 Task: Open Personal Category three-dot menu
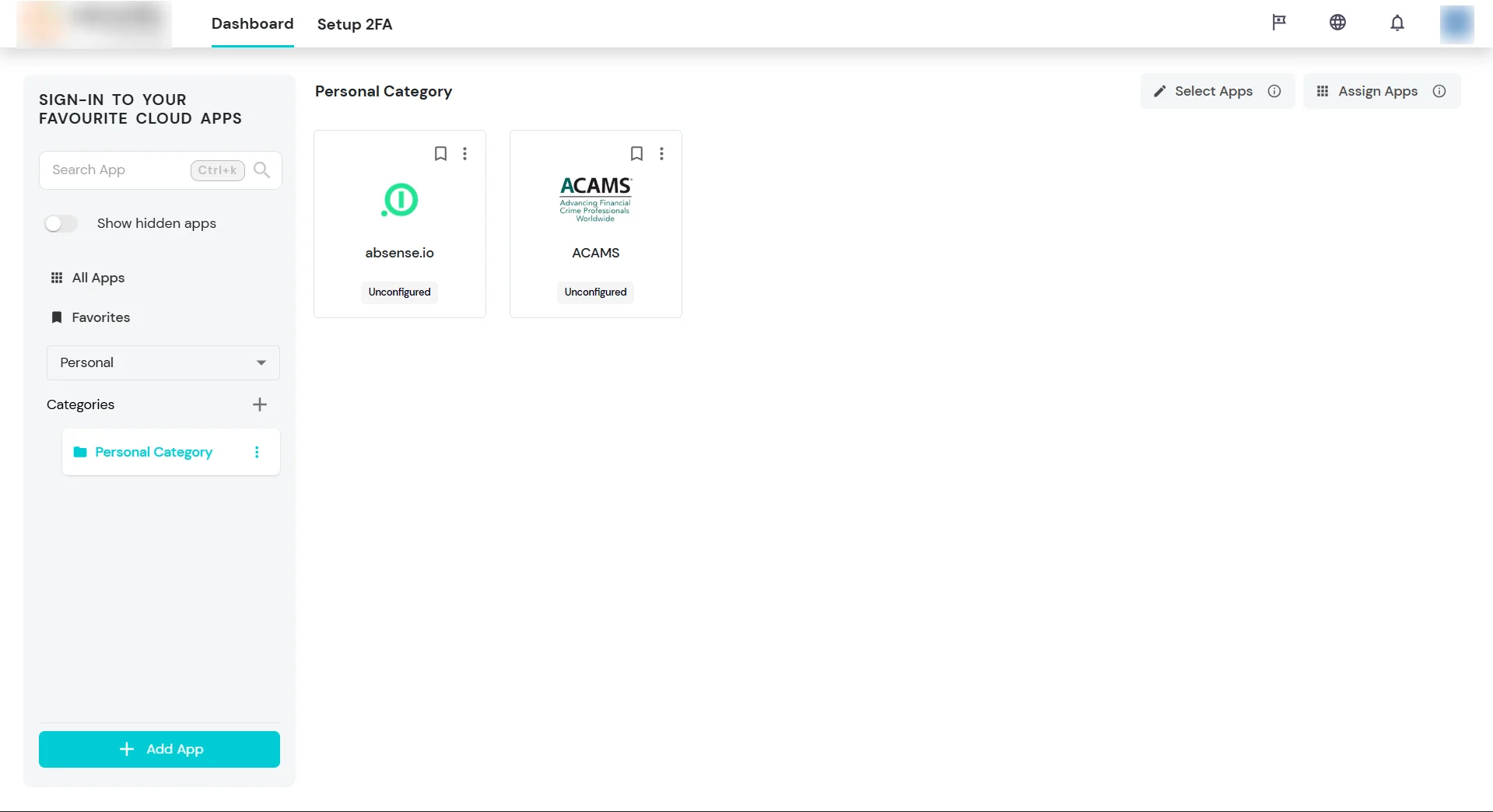[257, 452]
